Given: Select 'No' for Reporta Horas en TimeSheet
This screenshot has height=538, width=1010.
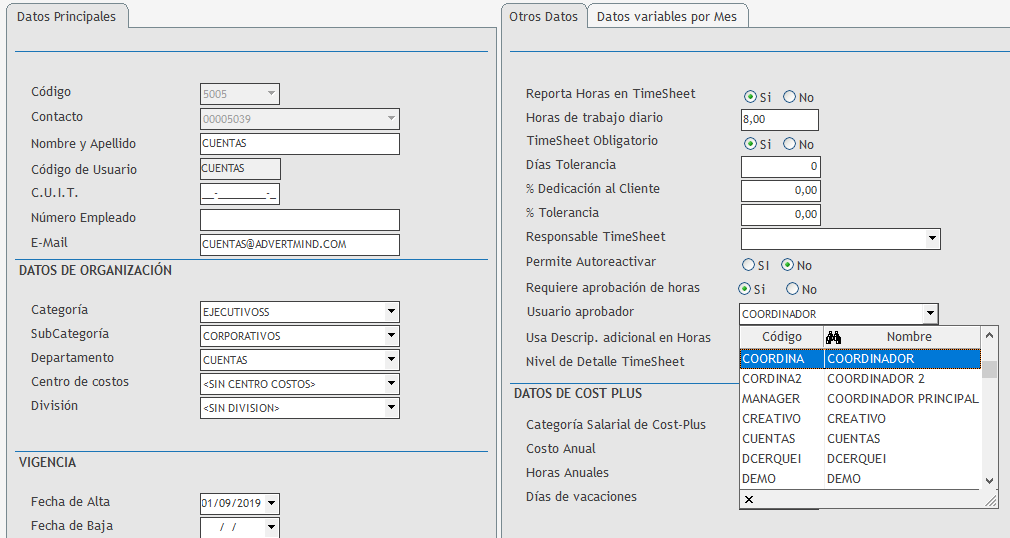Looking at the screenshot, I should pos(790,97).
